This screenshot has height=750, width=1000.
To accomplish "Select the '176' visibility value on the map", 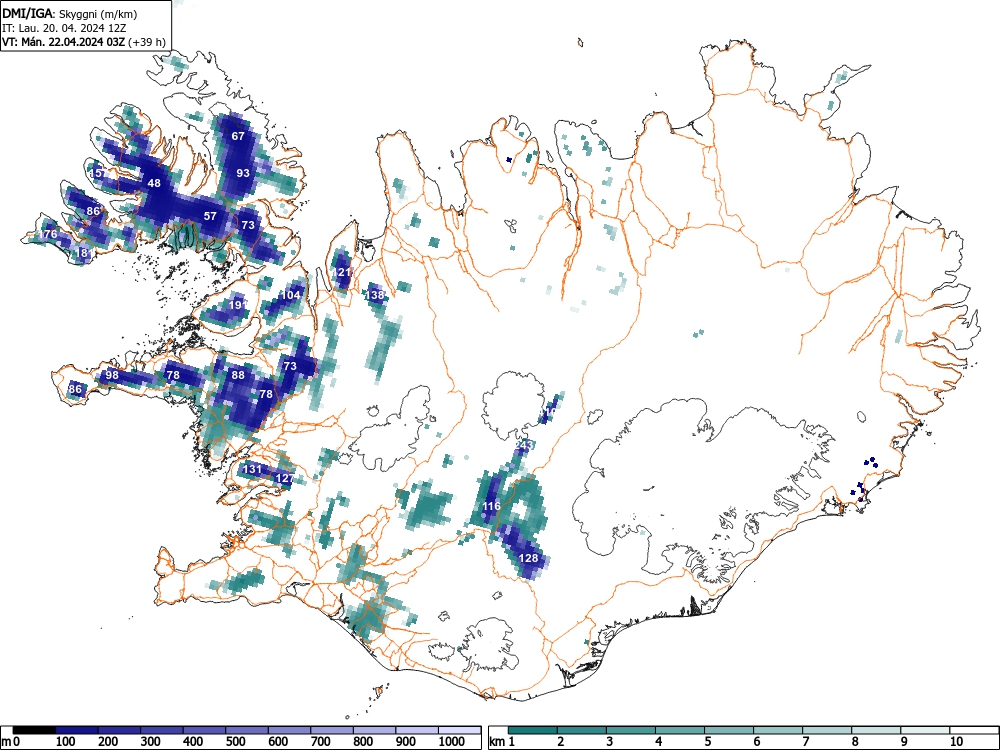I will (x=48, y=234).
